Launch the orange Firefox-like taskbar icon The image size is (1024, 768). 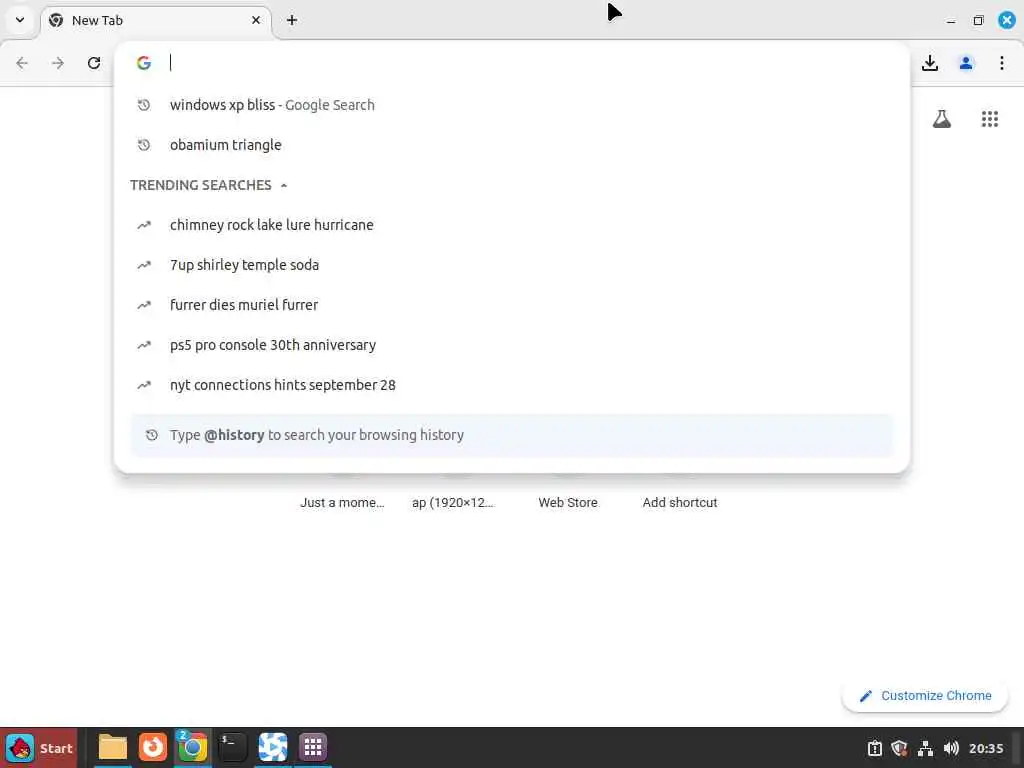coord(153,747)
